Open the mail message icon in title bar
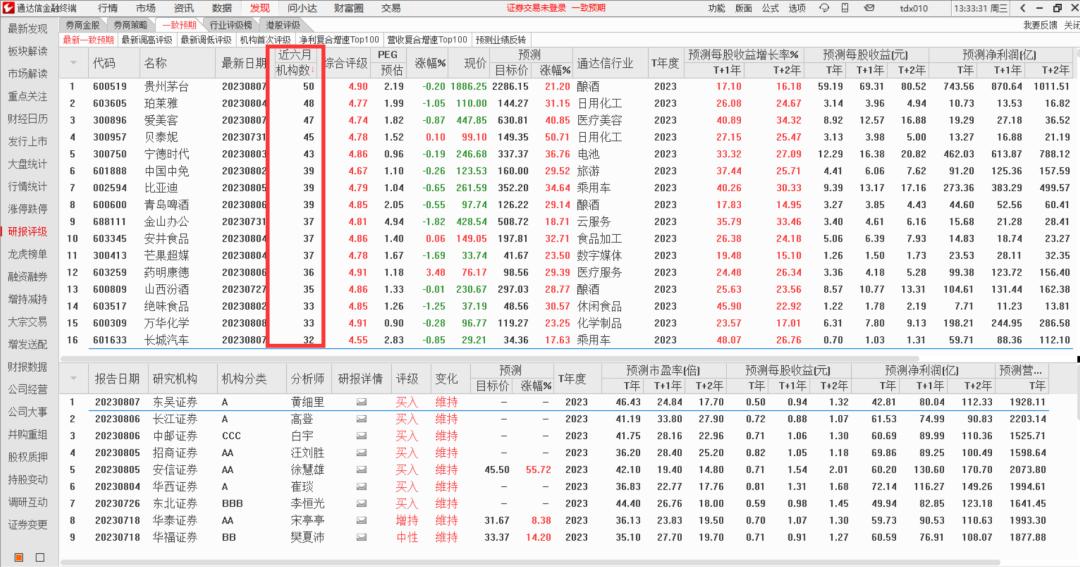 click(869, 8)
